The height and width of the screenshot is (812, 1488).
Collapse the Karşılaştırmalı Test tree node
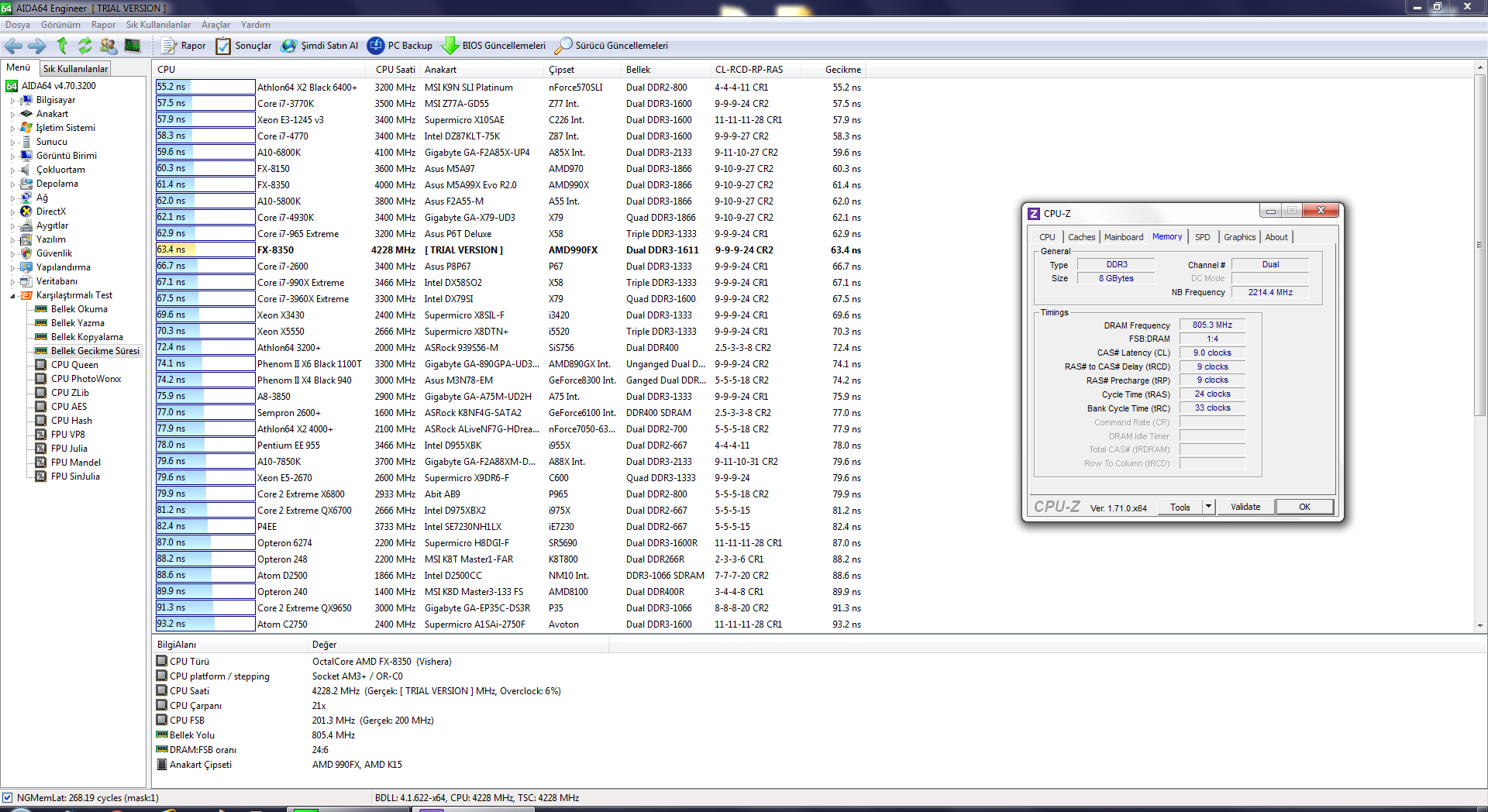pyautogui.click(x=12, y=296)
